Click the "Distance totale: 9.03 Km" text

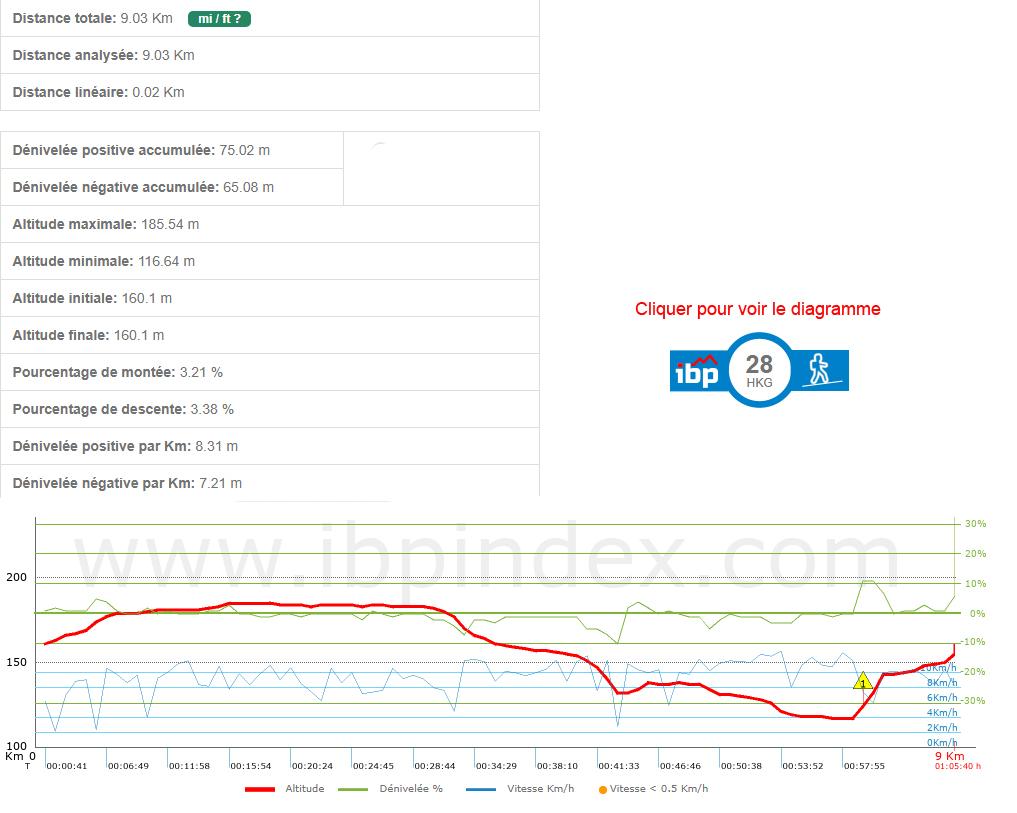[x=93, y=18]
